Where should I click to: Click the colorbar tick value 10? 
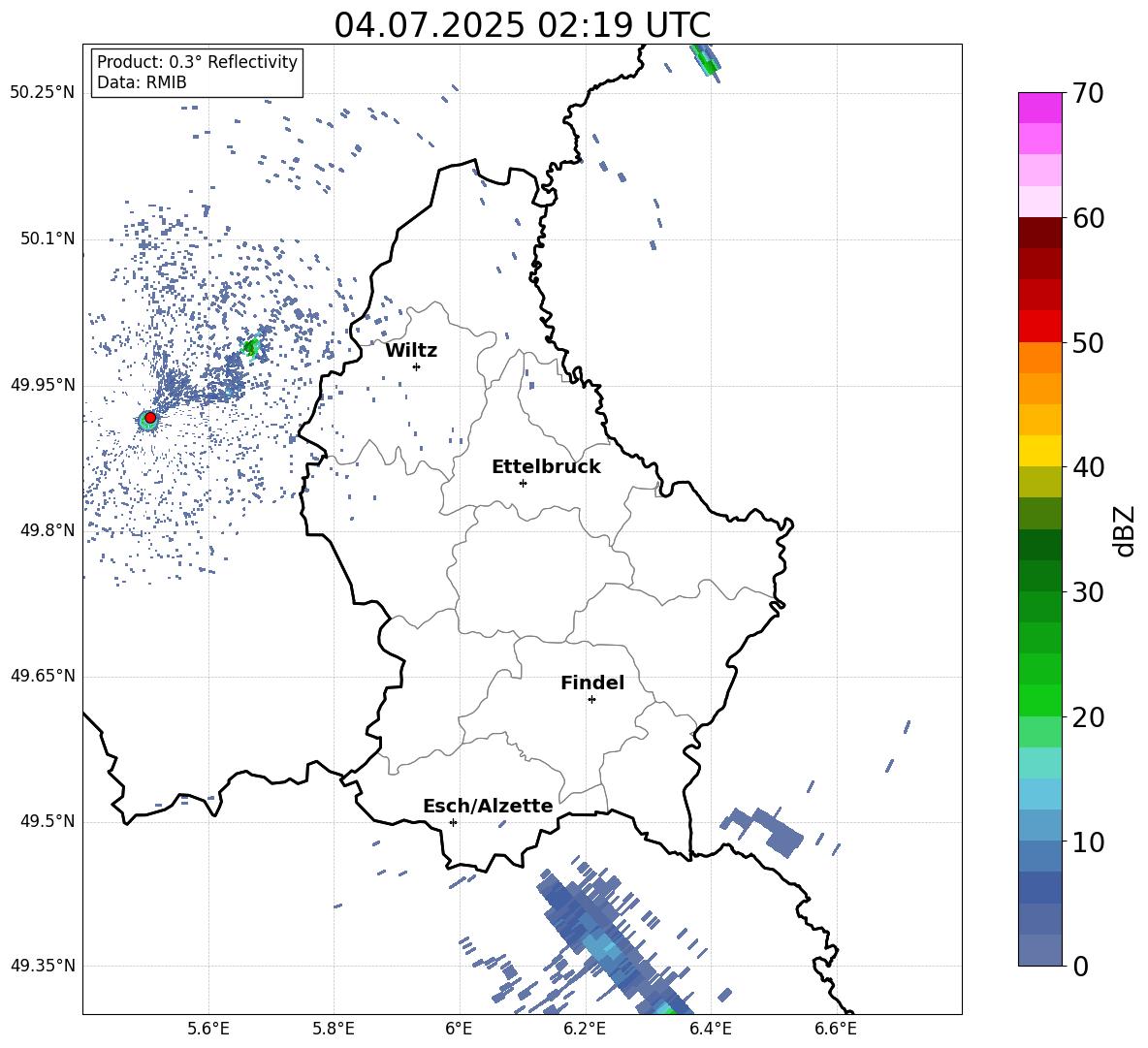point(1088,842)
